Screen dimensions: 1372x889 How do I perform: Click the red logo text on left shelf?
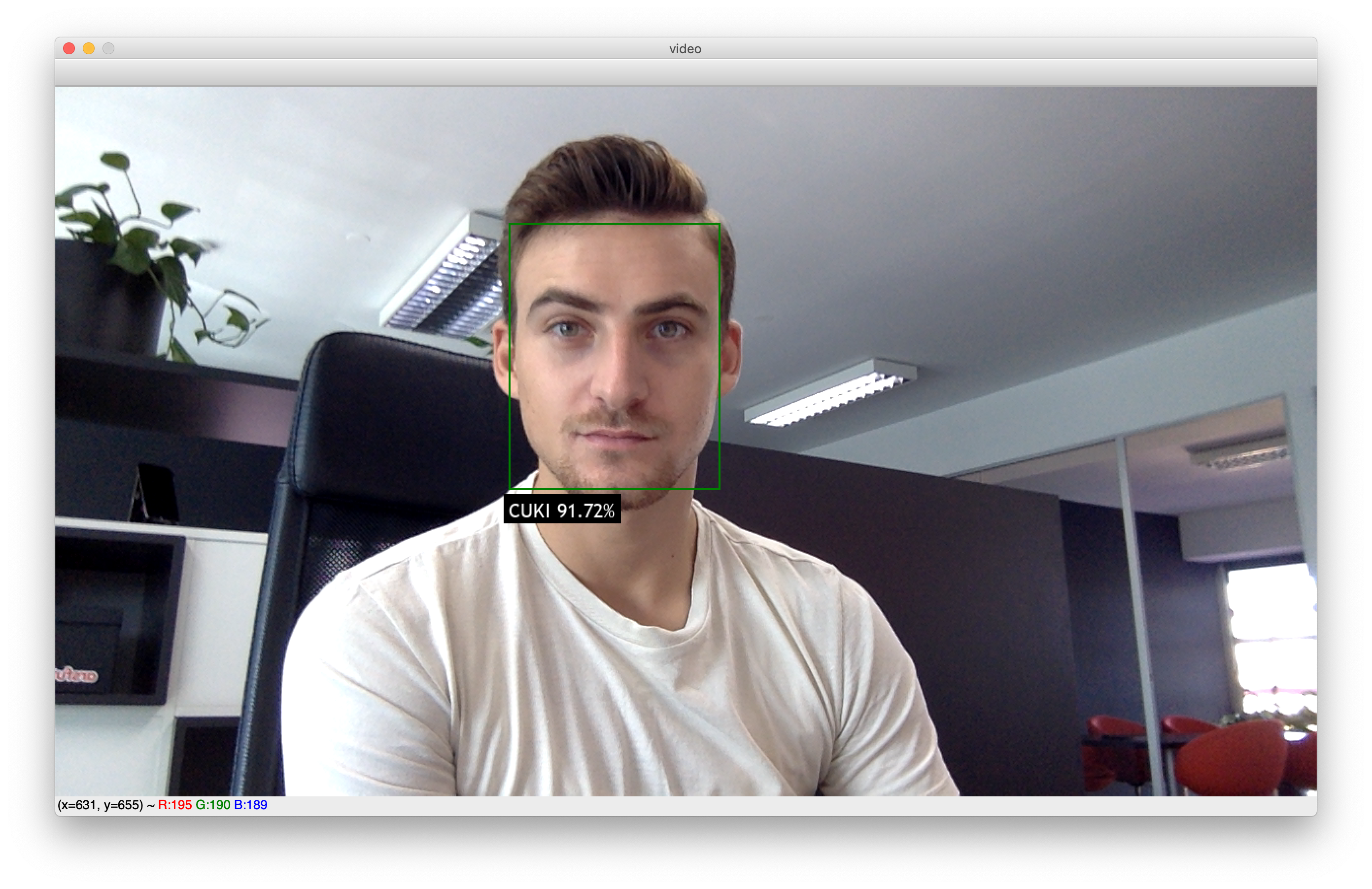(x=77, y=675)
